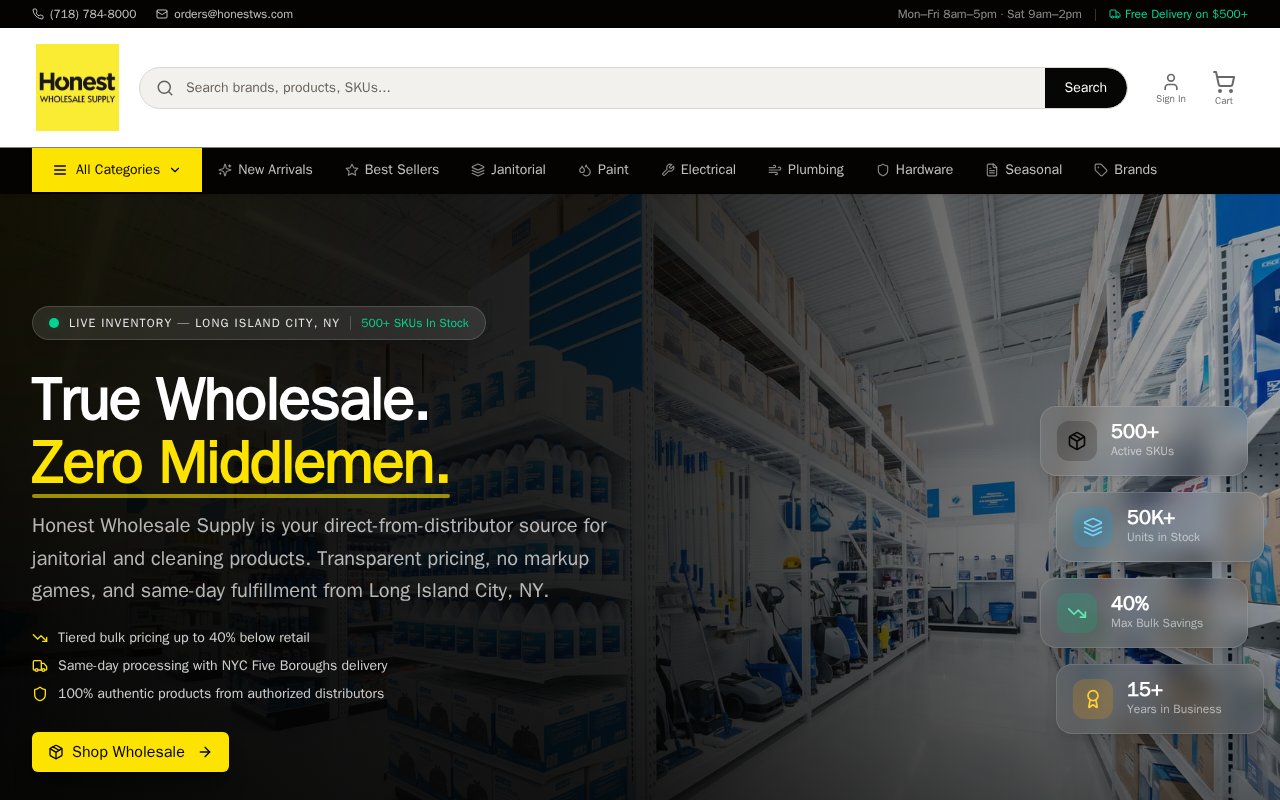The height and width of the screenshot is (800, 1280).
Task: Click the hamburger icon beside All Categories
Action: [60, 170]
